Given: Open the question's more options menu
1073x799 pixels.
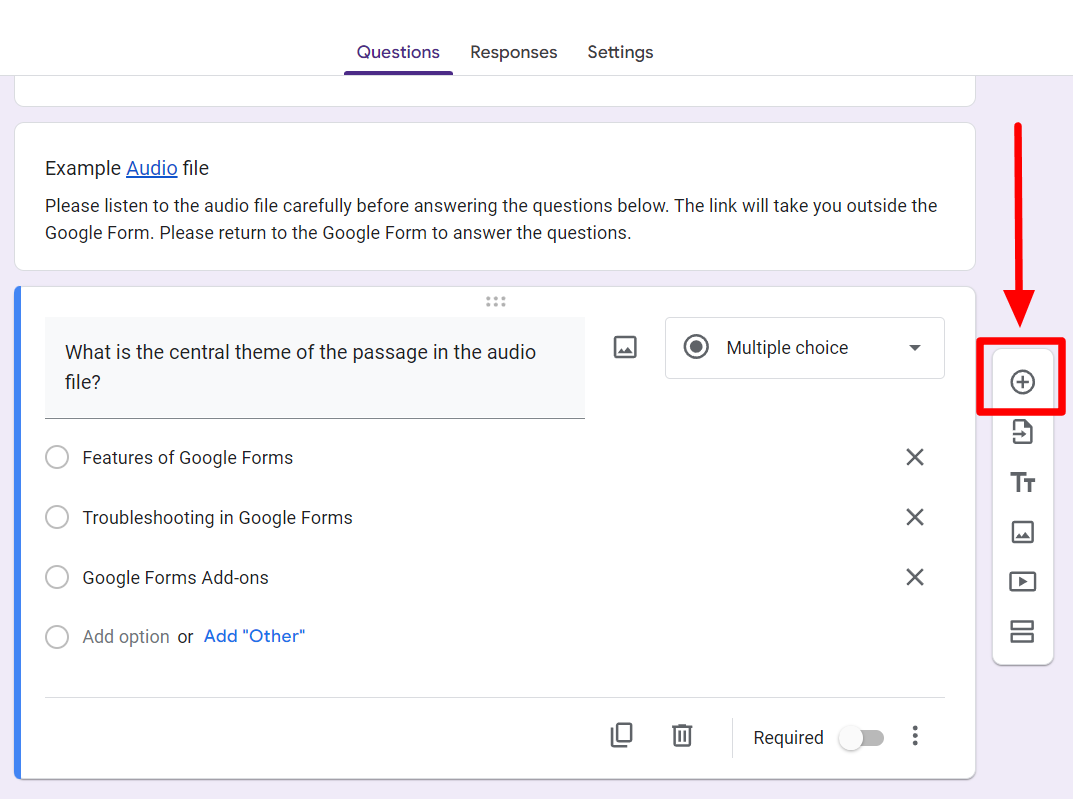Looking at the screenshot, I should pos(915,735).
